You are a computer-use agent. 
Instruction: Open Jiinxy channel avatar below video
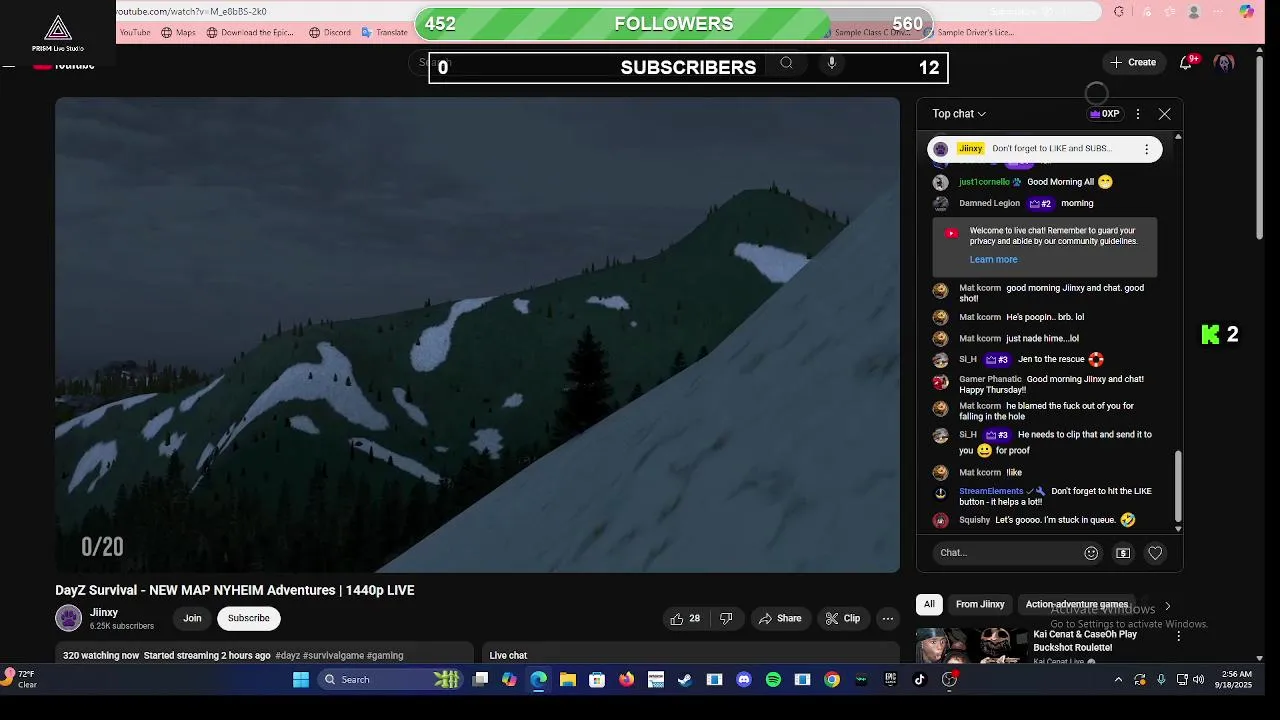coord(68,618)
